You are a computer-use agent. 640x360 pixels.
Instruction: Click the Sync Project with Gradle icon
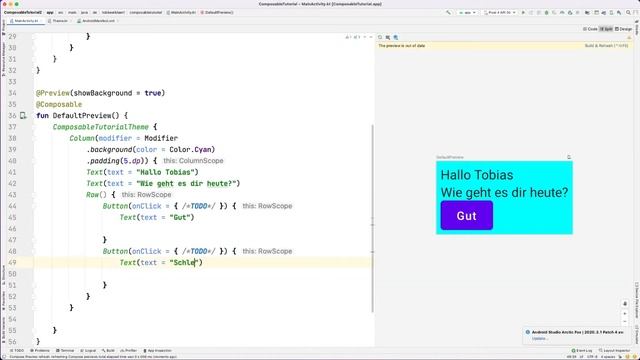click(603, 13)
